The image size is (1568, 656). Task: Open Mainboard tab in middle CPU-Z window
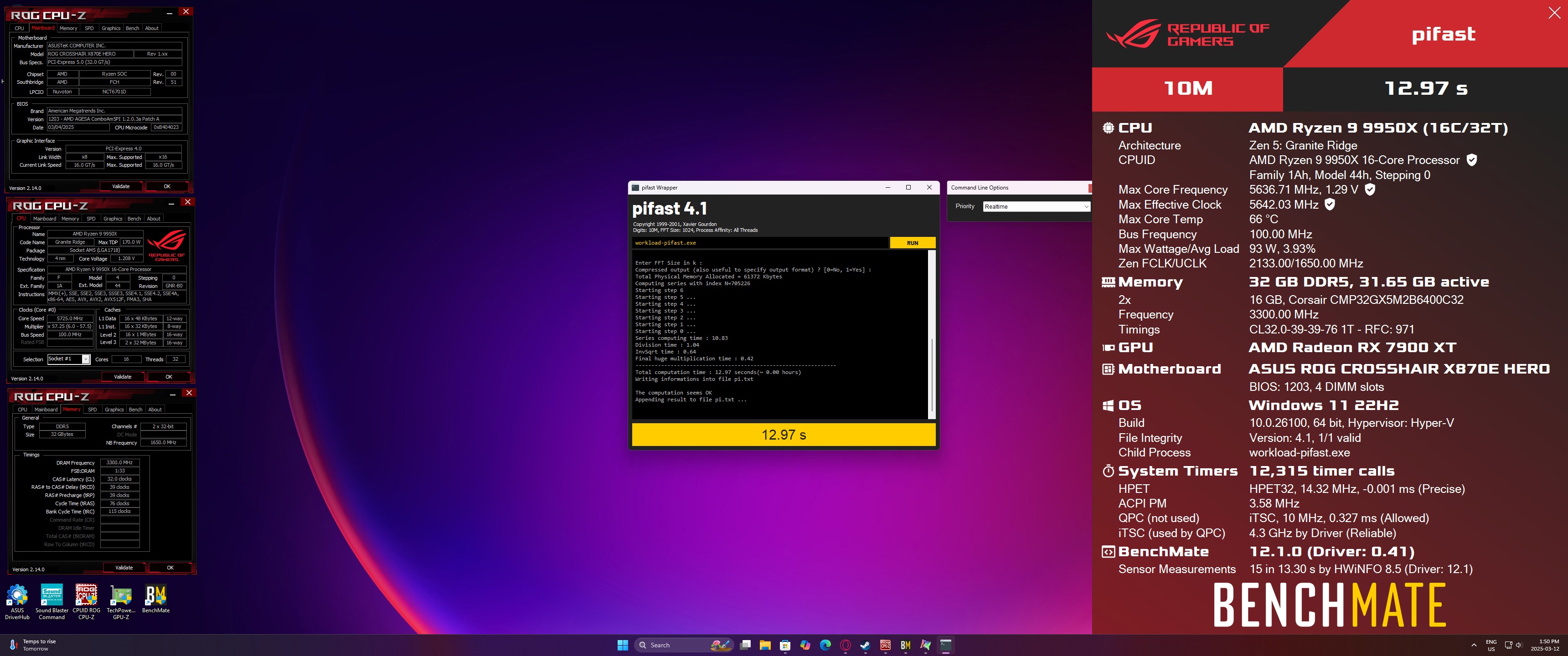pyautogui.click(x=44, y=219)
